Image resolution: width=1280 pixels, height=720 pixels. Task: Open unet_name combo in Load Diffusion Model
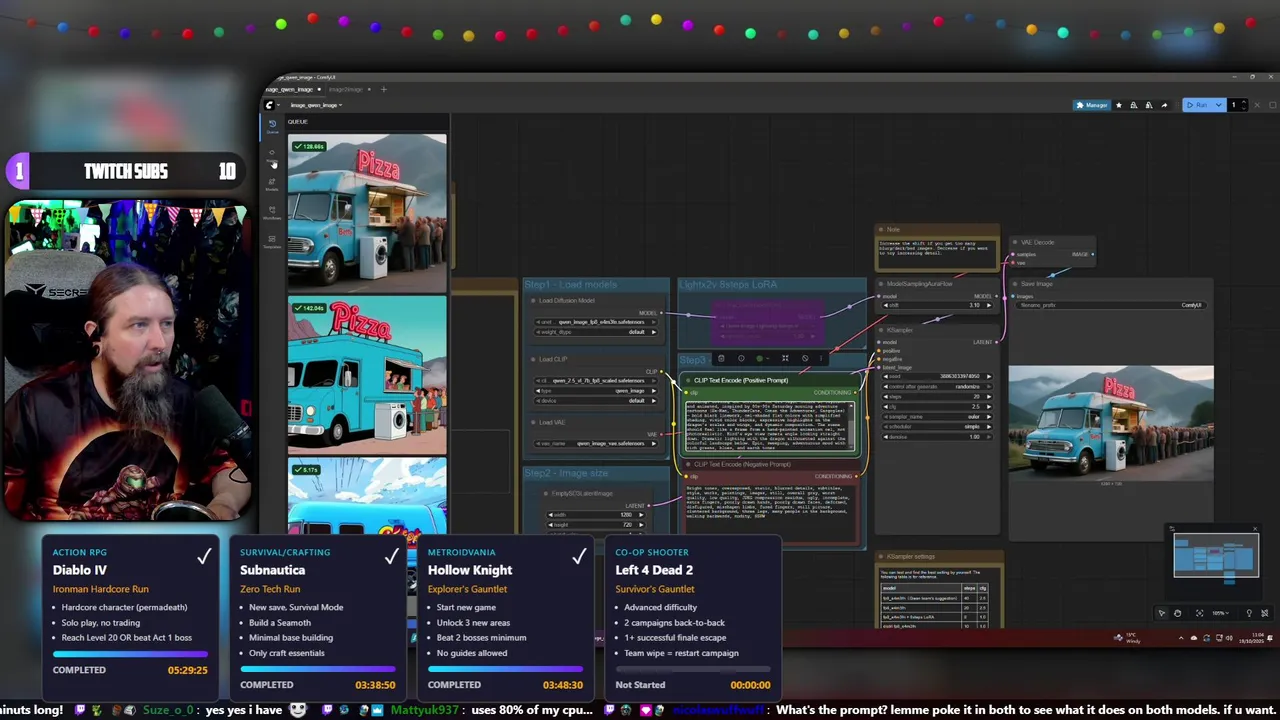596,322
